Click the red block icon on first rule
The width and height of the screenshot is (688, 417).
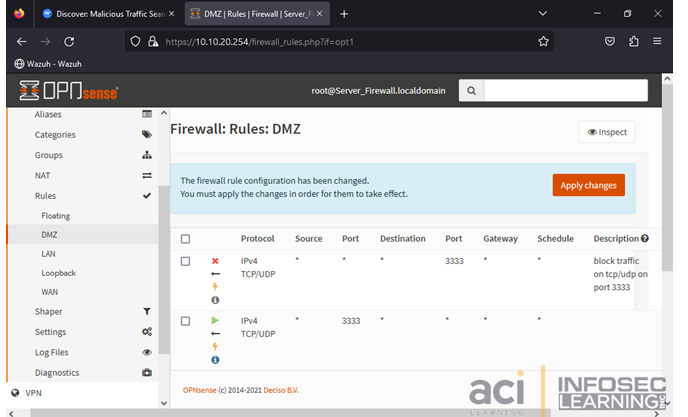pyautogui.click(x=215, y=261)
